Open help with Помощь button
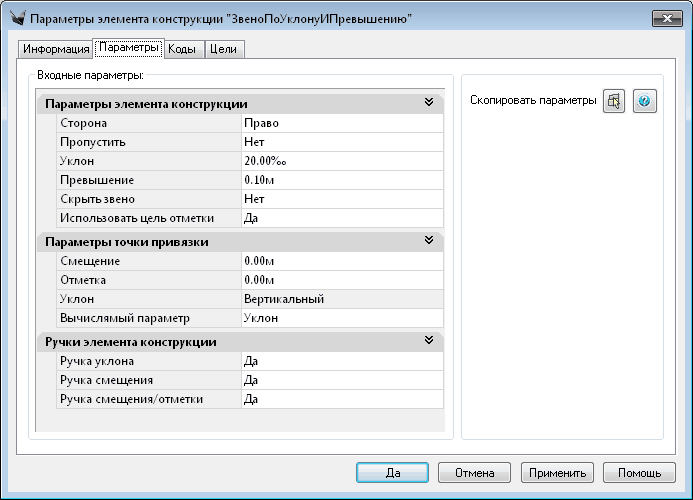The height and width of the screenshot is (500, 693). (x=632, y=472)
